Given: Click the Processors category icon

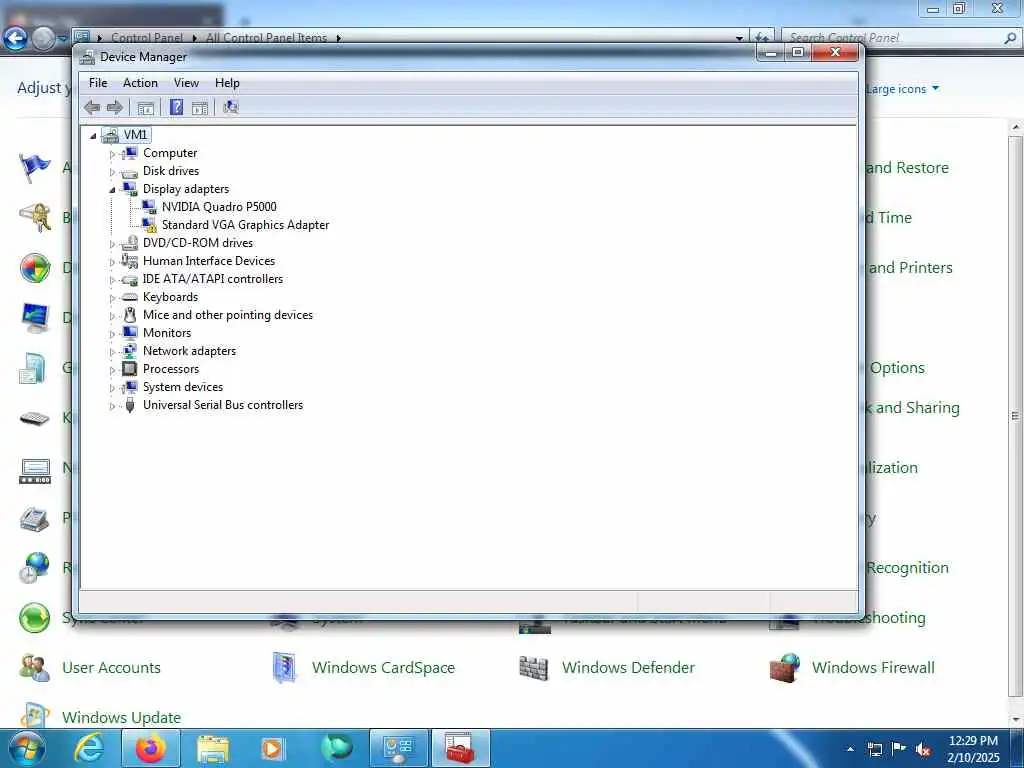Looking at the screenshot, I should tap(130, 369).
